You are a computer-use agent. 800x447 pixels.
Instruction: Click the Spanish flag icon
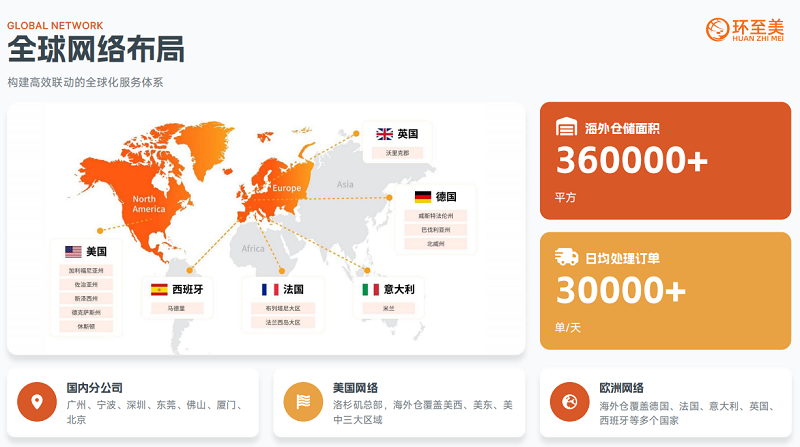pos(159,290)
